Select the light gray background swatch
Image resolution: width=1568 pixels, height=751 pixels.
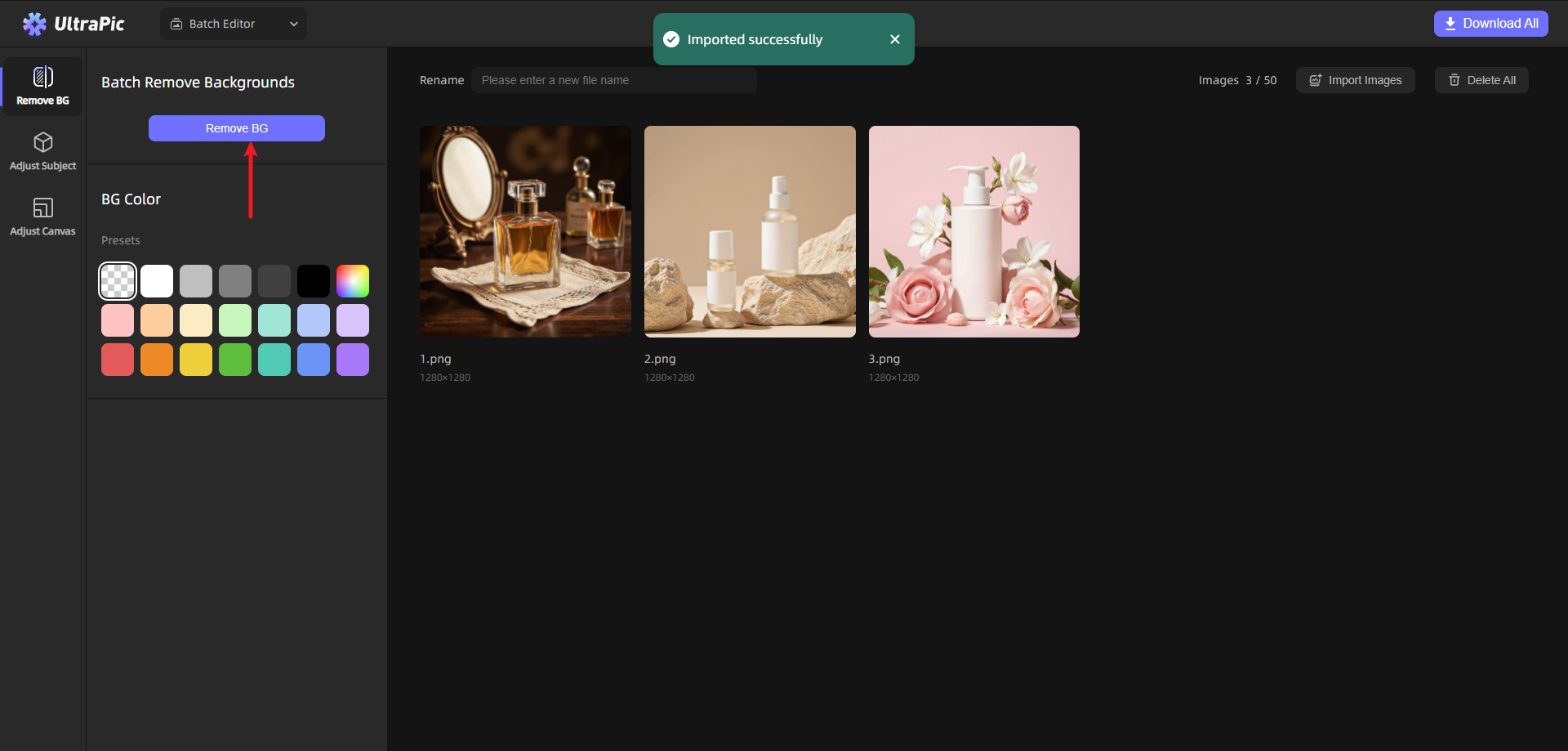click(196, 281)
